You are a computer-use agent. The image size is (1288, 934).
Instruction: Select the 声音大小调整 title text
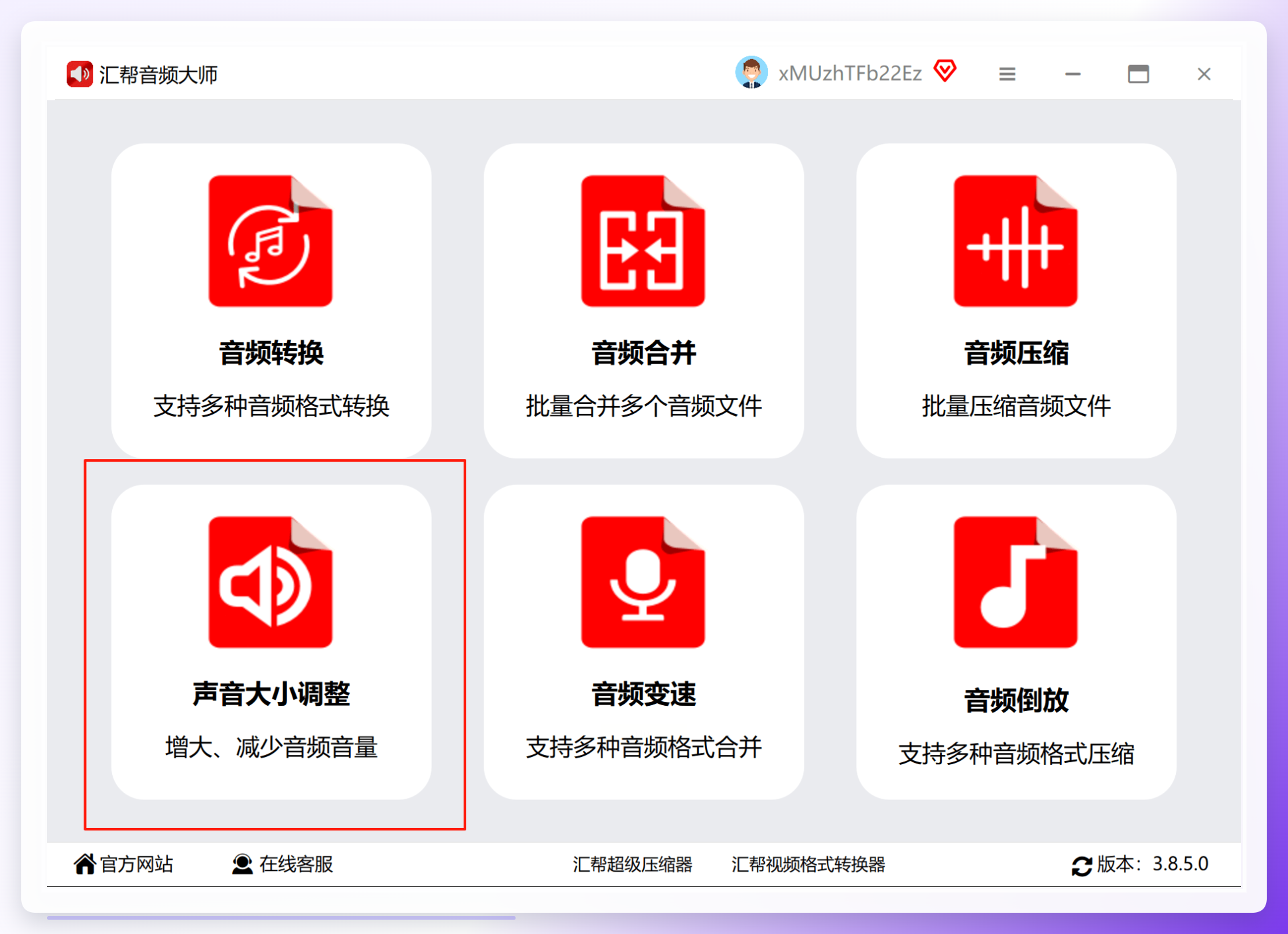click(271, 694)
